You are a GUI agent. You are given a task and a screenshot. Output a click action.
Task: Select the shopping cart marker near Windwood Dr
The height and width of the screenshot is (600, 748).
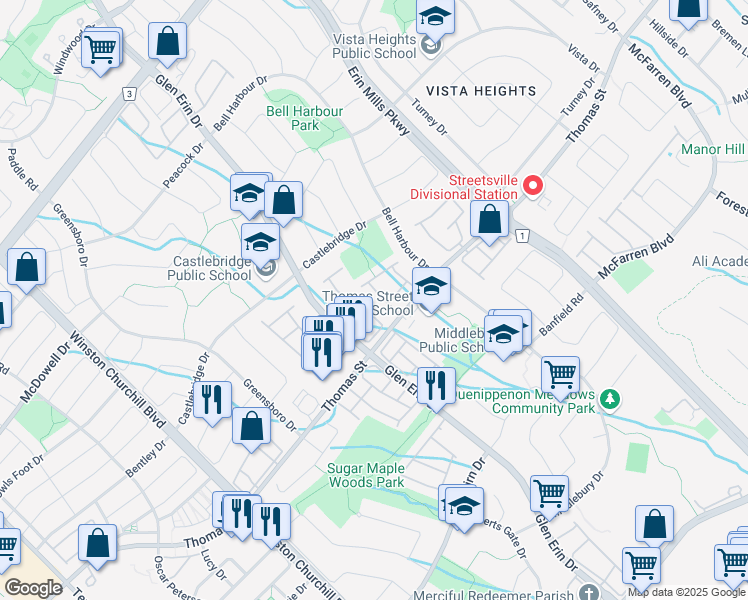pyautogui.click(x=101, y=47)
